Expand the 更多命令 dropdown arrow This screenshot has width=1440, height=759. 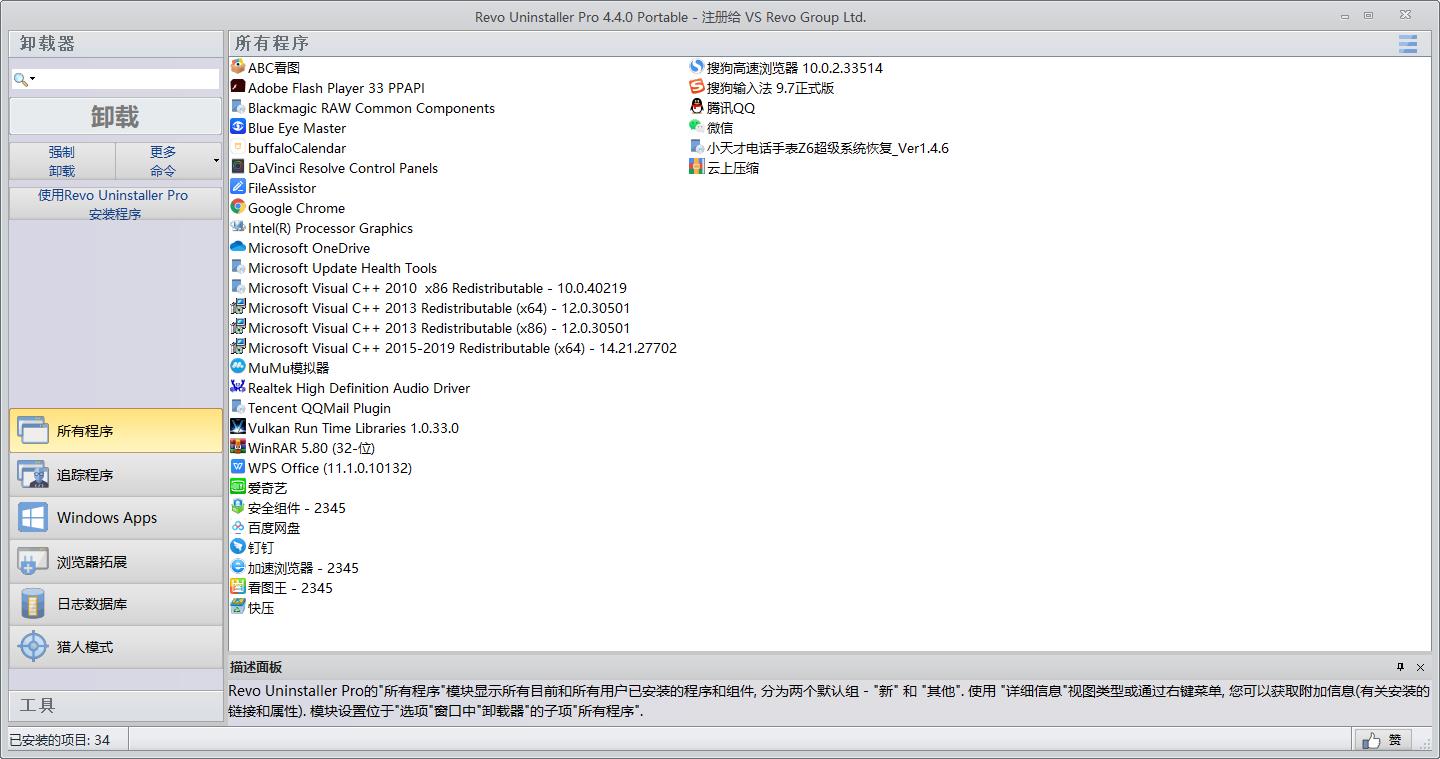pos(216,161)
